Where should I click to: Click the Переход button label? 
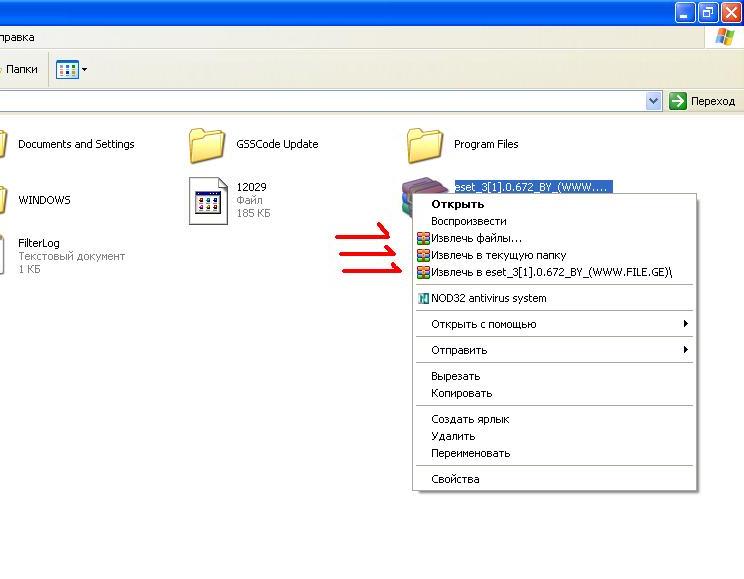pos(713,101)
